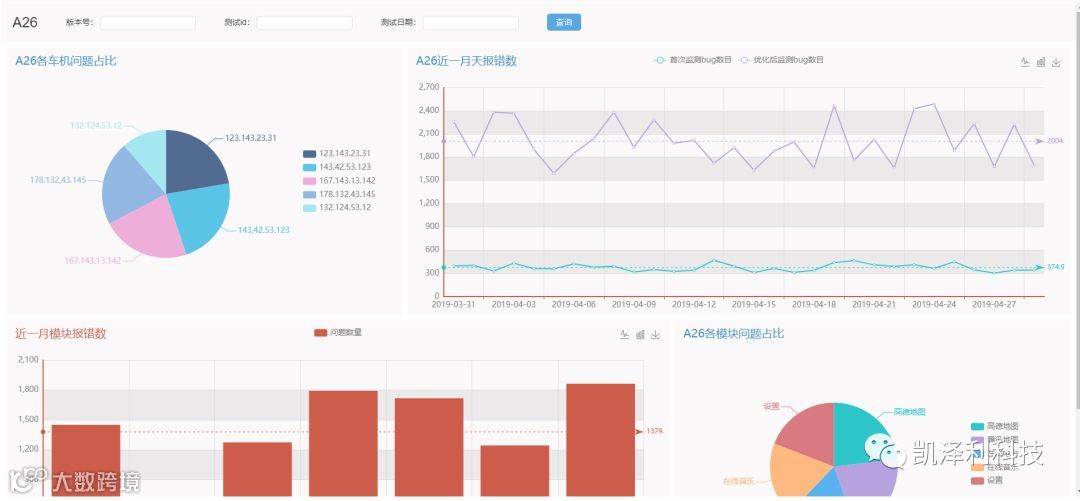Download the A26近一月天报错数 chart as image

[1056, 62]
